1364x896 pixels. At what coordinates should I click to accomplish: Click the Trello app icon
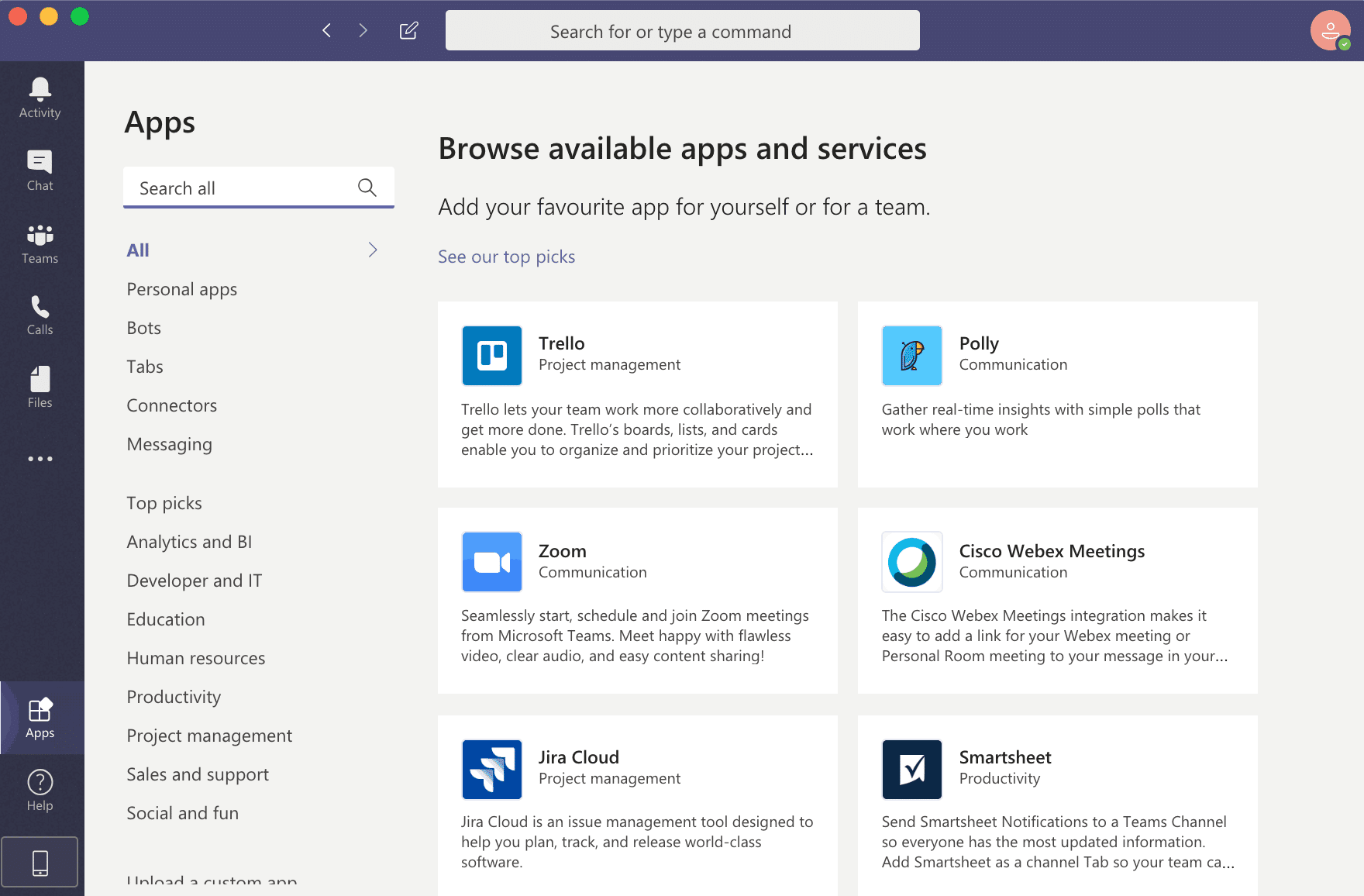coord(491,356)
